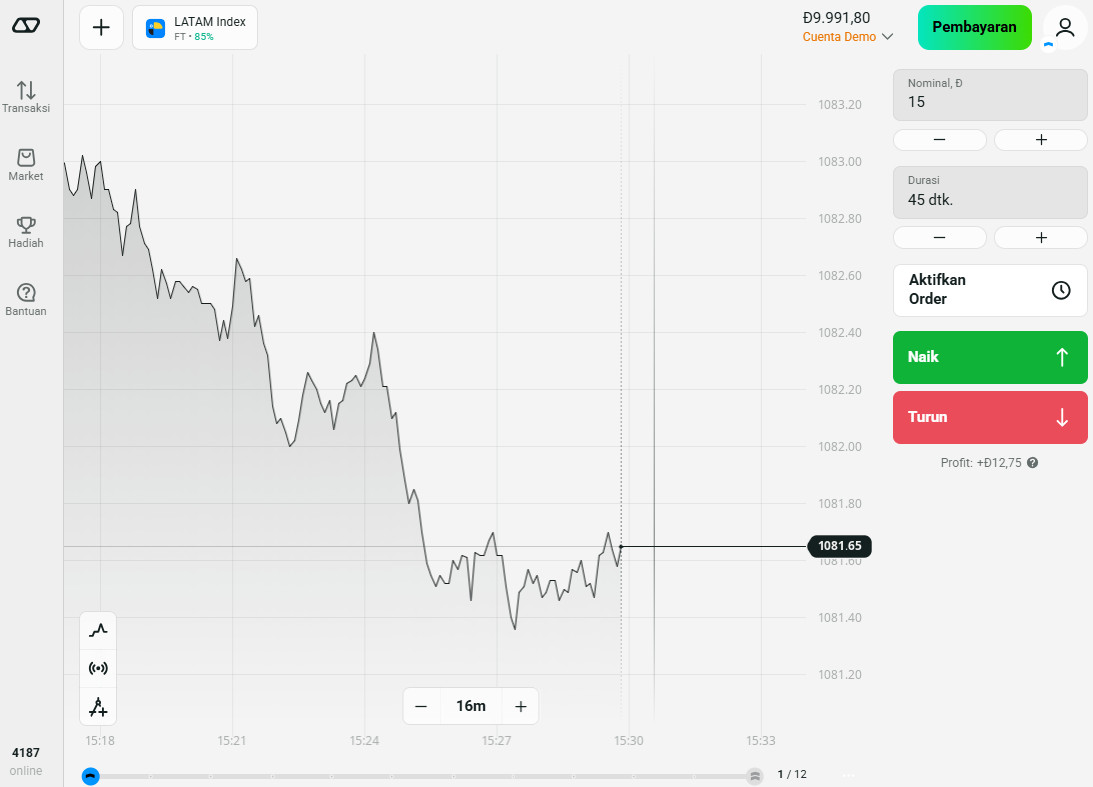Click the platform logo icon

[x=26, y=25]
